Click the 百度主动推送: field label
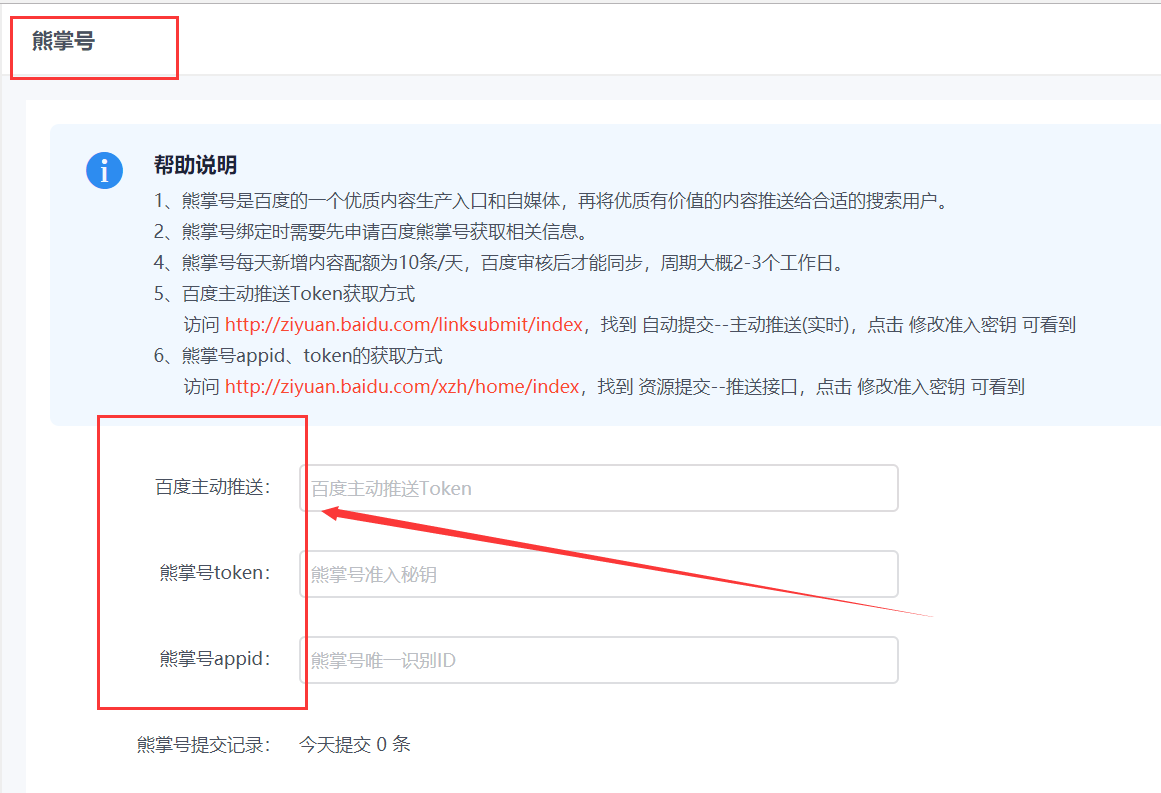Viewport: 1161px width, 793px height. [x=213, y=486]
